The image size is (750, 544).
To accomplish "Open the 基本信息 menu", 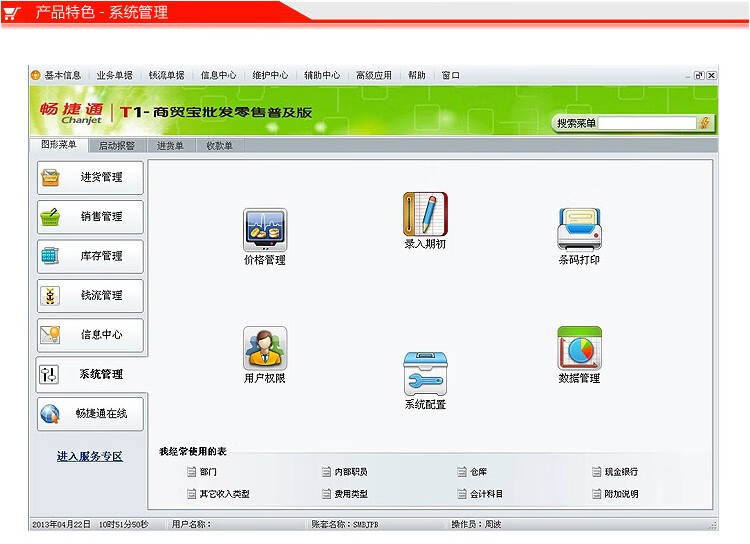I will (x=63, y=75).
